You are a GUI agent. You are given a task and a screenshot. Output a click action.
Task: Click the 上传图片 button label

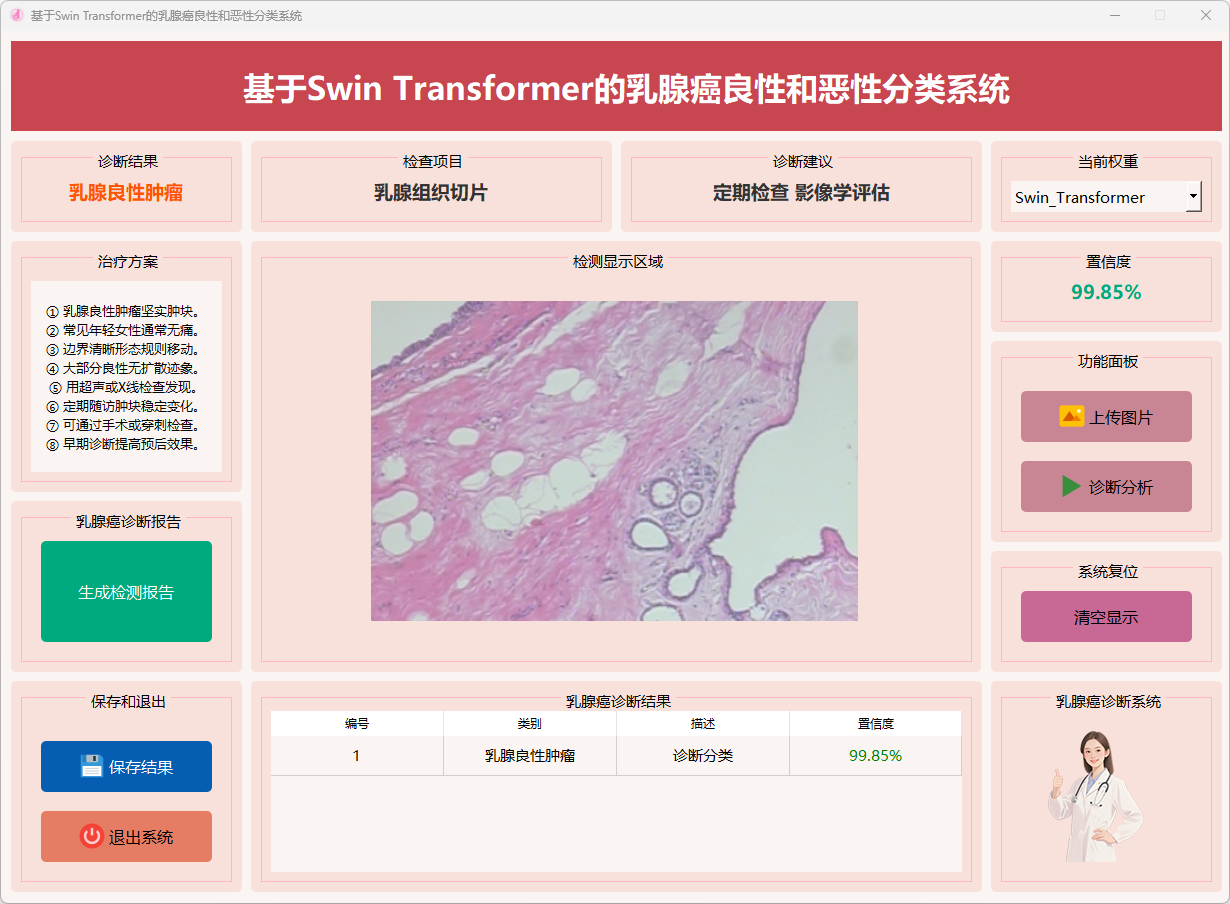(x=1120, y=417)
